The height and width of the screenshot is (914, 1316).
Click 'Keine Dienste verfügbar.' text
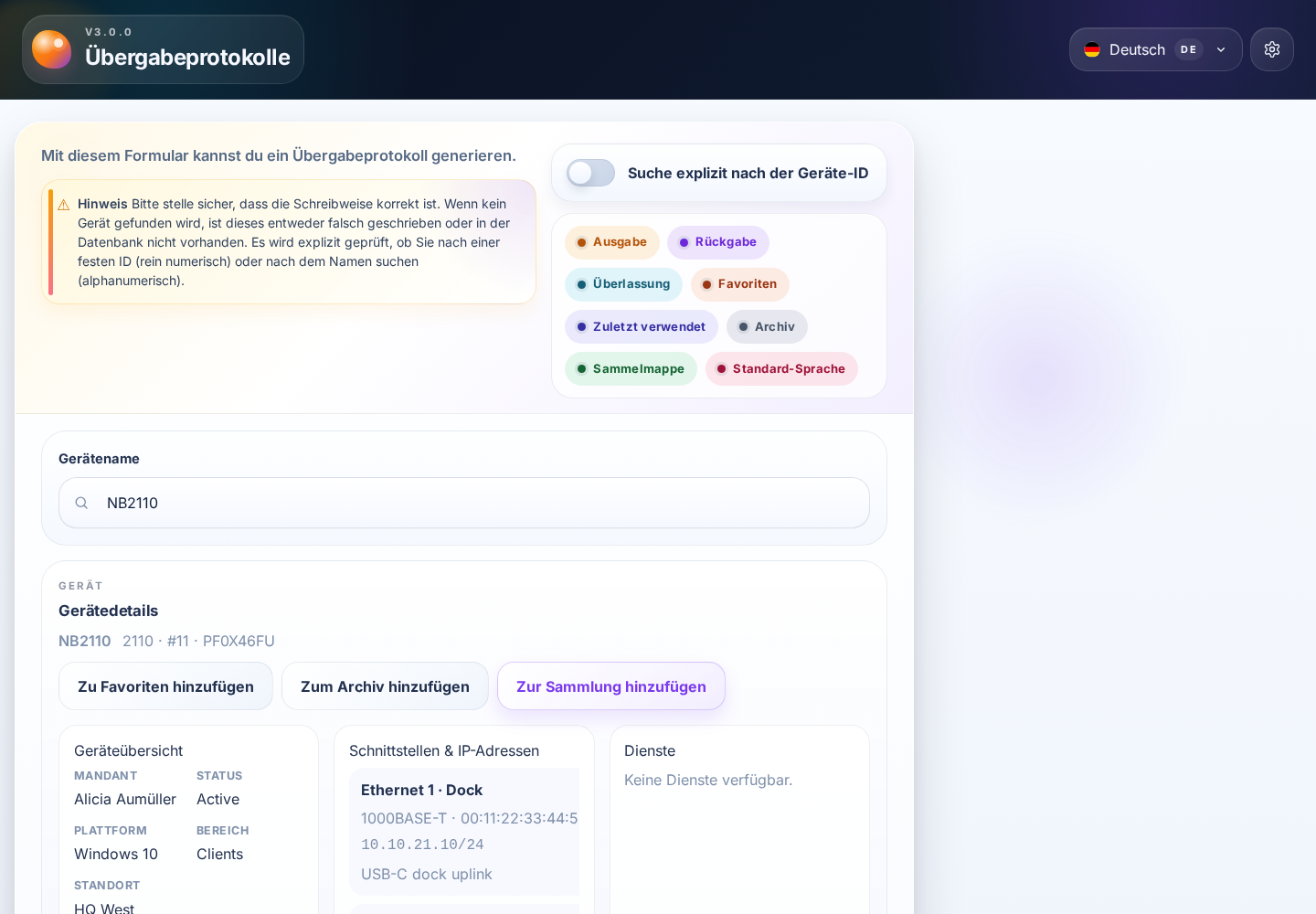click(x=708, y=780)
